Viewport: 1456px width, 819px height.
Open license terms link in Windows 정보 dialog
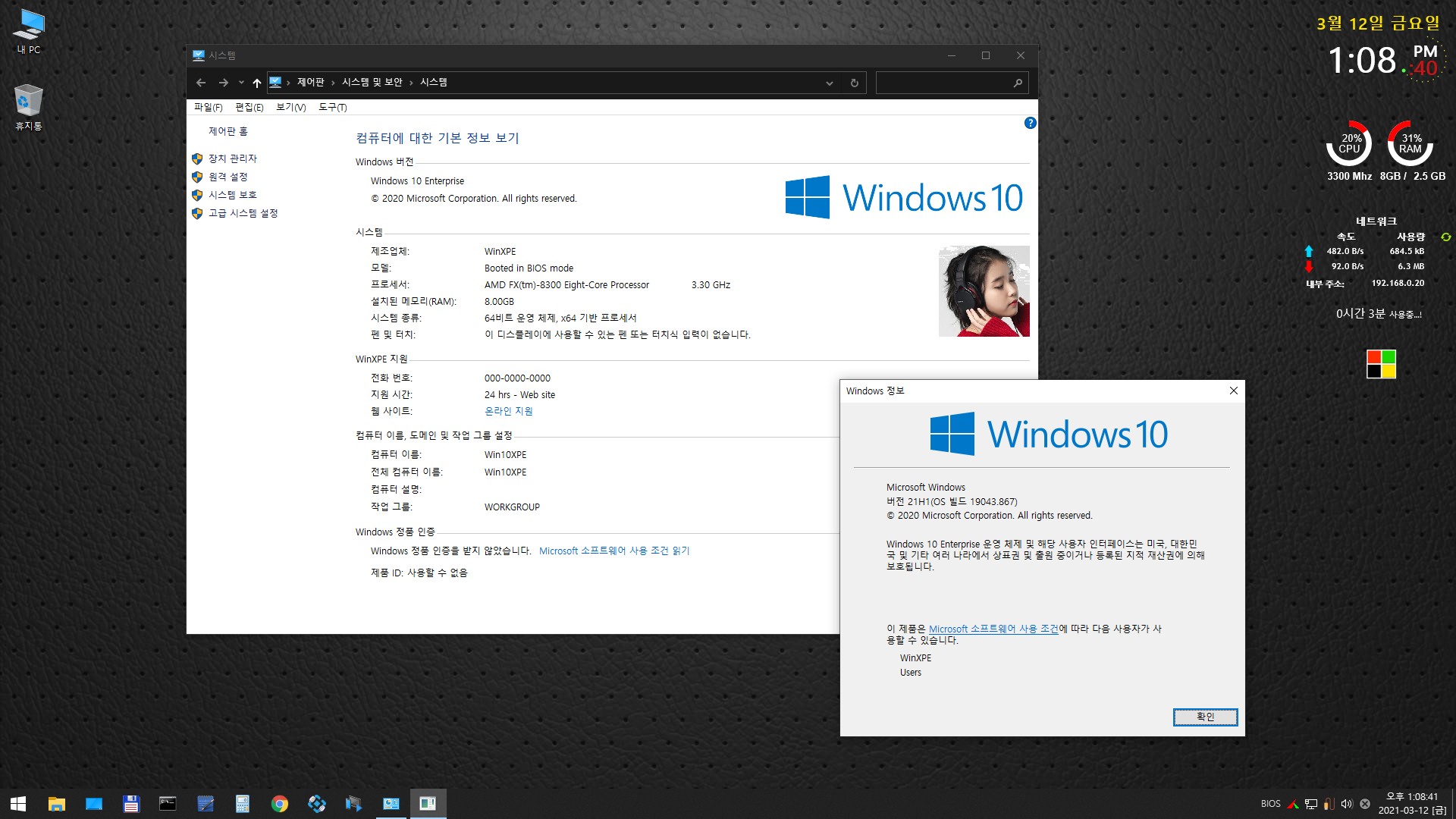click(993, 629)
